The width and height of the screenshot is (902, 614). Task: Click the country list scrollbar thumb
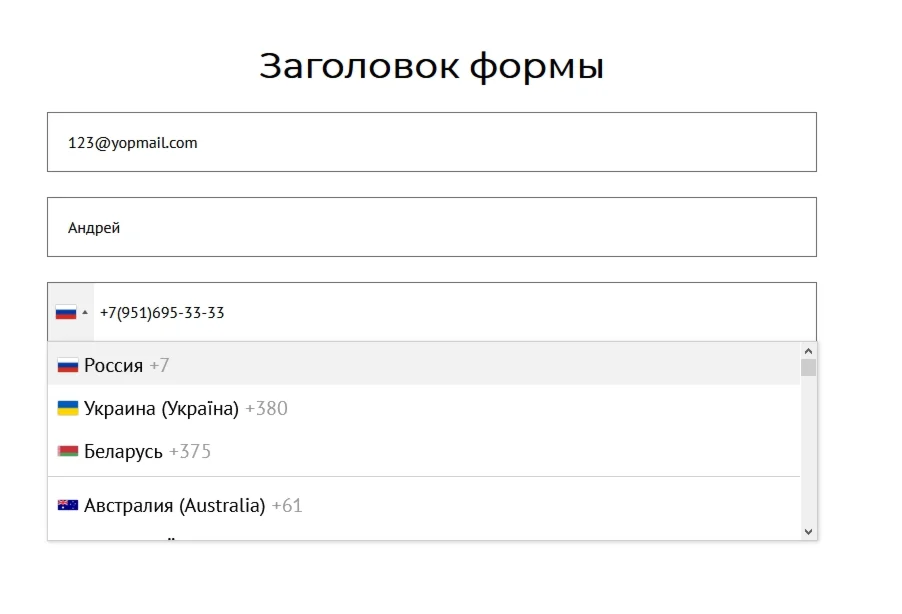pyautogui.click(x=809, y=368)
